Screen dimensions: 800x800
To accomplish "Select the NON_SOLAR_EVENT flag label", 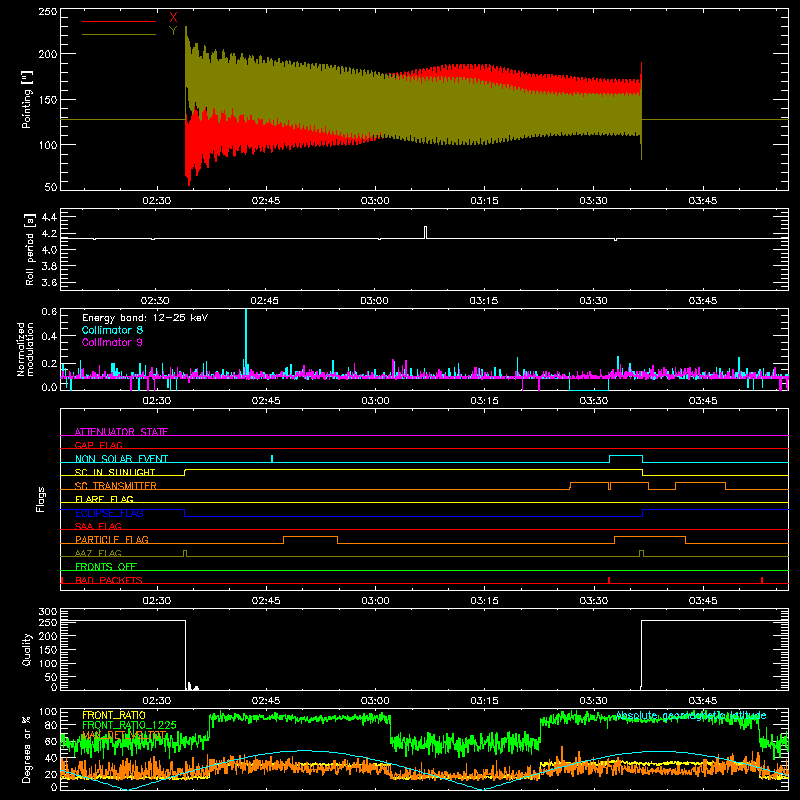I will pos(121,459).
